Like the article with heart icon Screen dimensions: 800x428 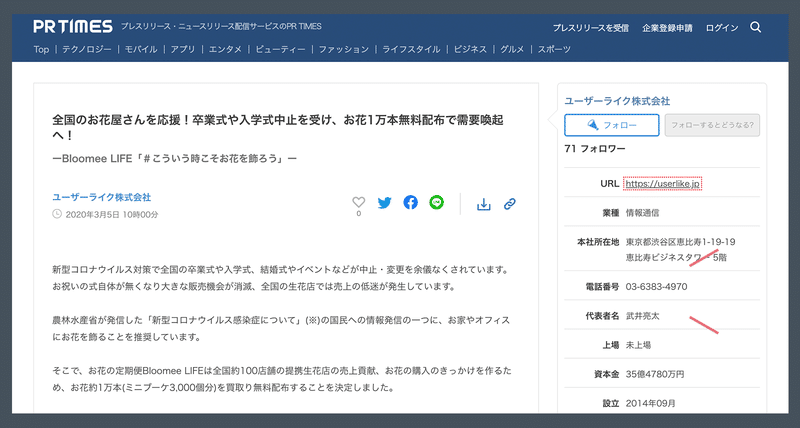pos(359,202)
